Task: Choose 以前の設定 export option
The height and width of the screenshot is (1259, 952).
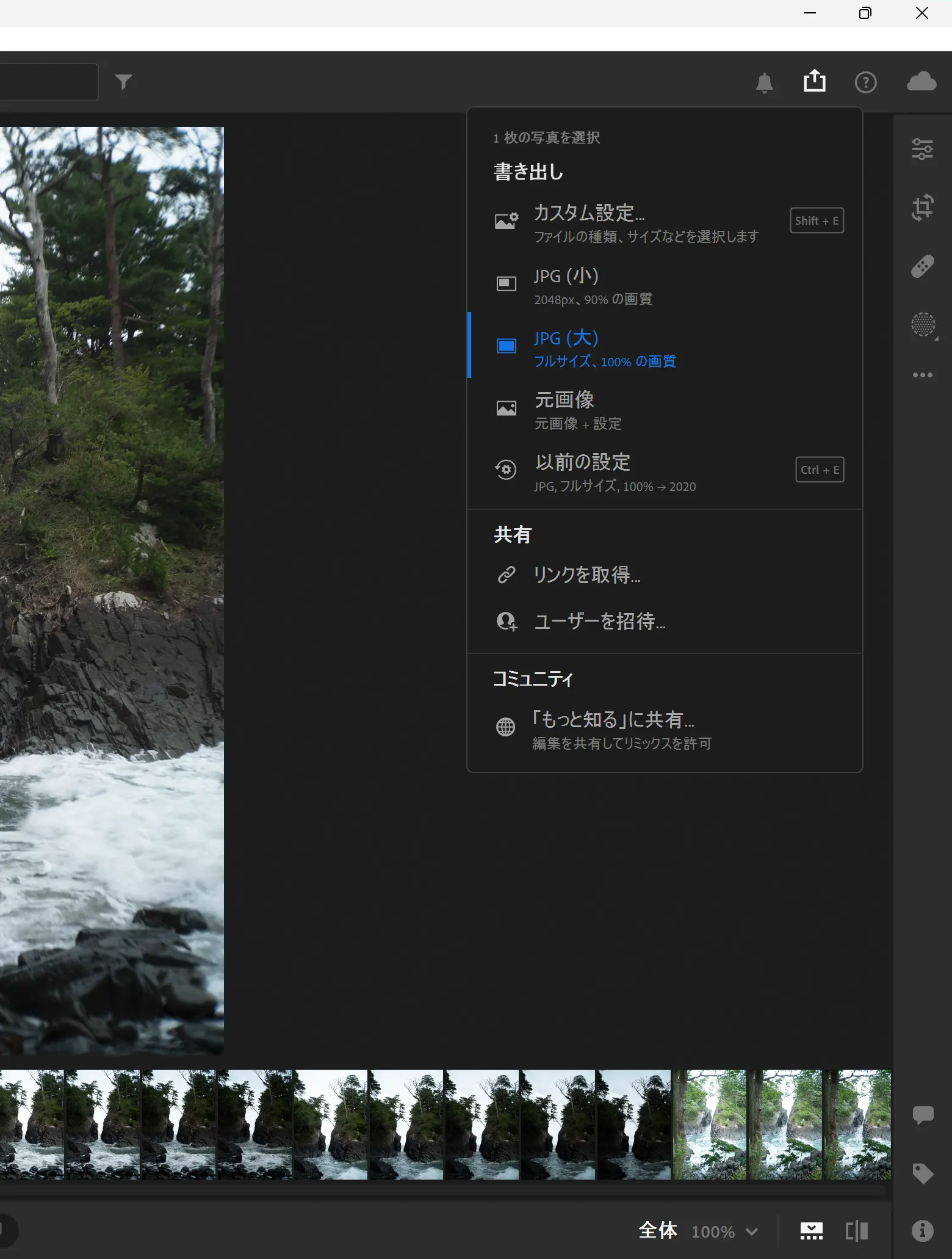Action: (x=665, y=473)
